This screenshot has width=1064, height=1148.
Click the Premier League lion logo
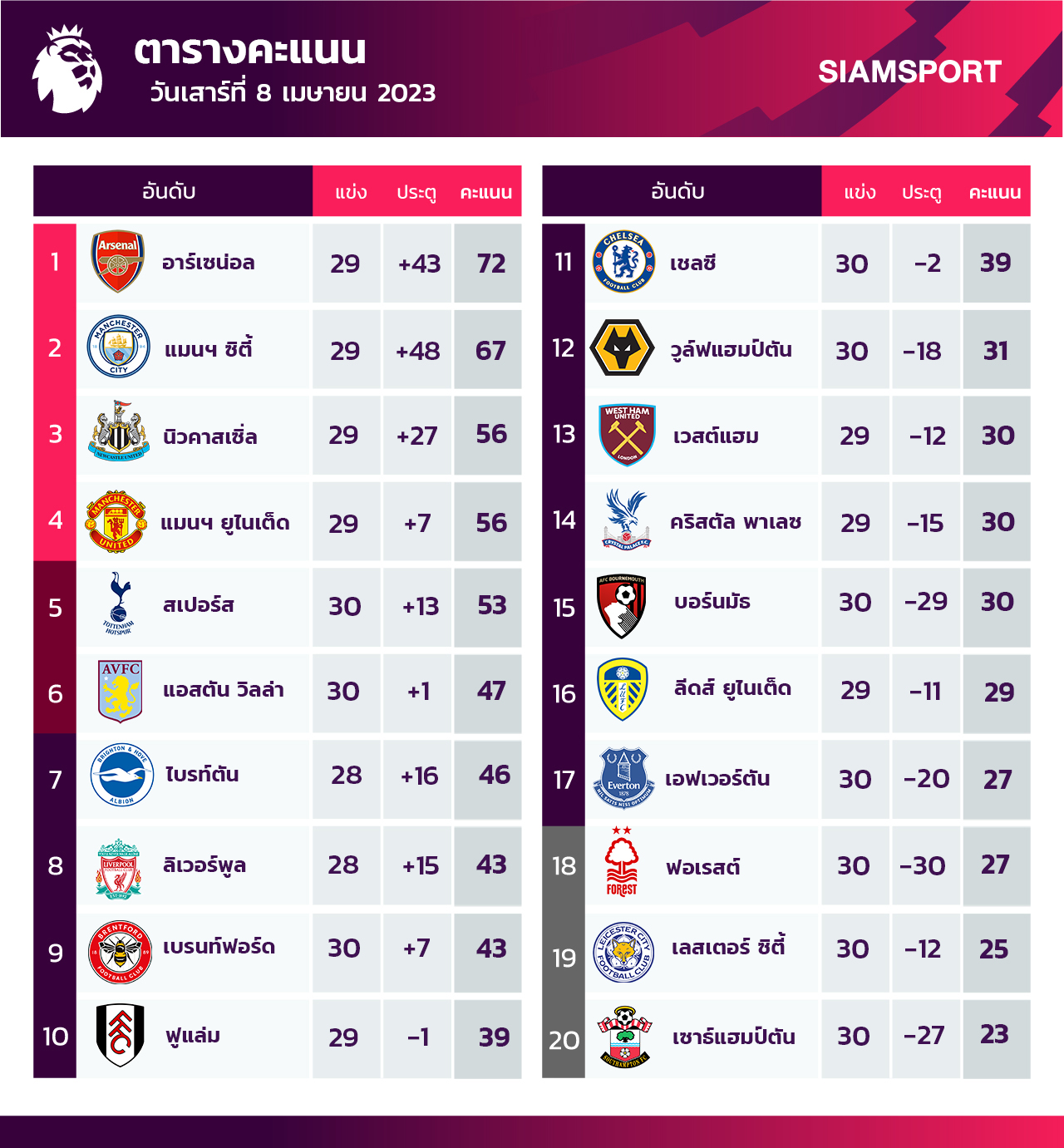[67, 69]
